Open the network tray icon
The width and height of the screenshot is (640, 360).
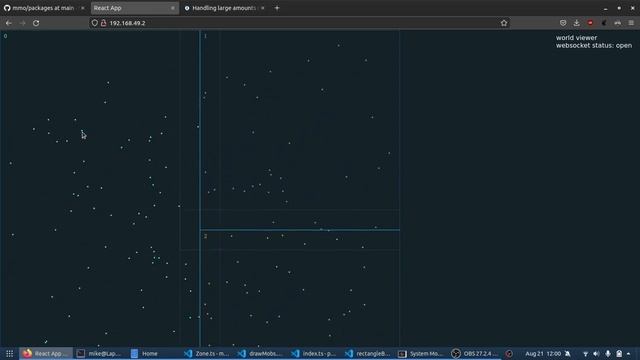pos(585,354)
